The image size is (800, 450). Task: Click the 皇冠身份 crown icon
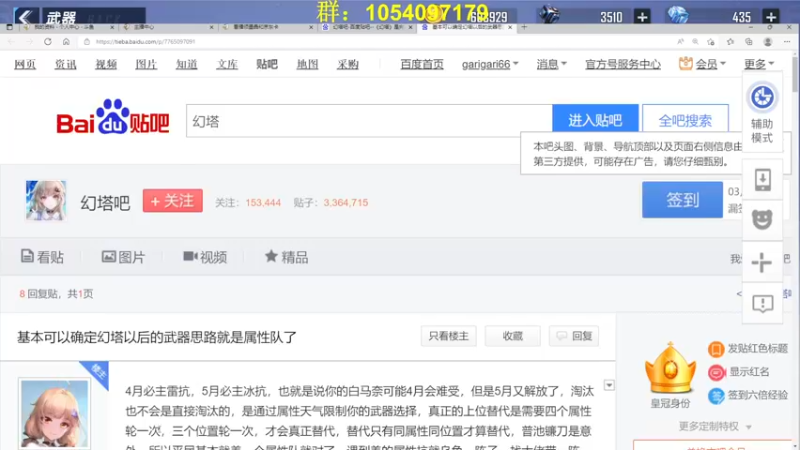tap(670, 368)
